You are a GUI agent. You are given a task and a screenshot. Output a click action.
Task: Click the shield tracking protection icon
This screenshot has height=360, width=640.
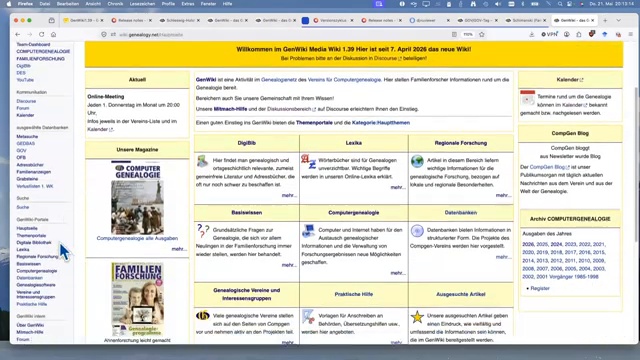[x=104, y=35]
